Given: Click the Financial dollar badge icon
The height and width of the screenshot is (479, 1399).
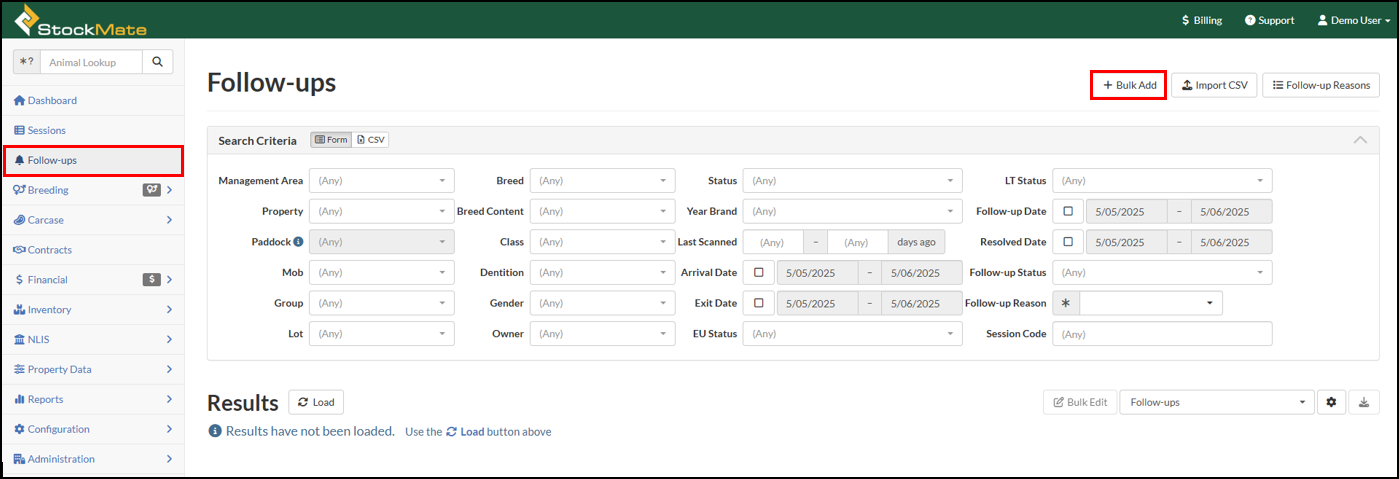Looking at the screenshot, I should (x=152, y=280).
